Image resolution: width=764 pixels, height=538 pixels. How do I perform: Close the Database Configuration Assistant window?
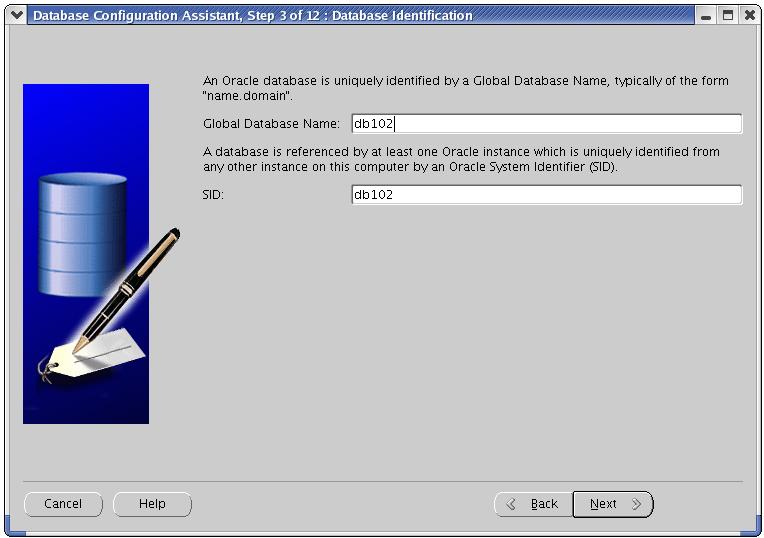(749, 16)
